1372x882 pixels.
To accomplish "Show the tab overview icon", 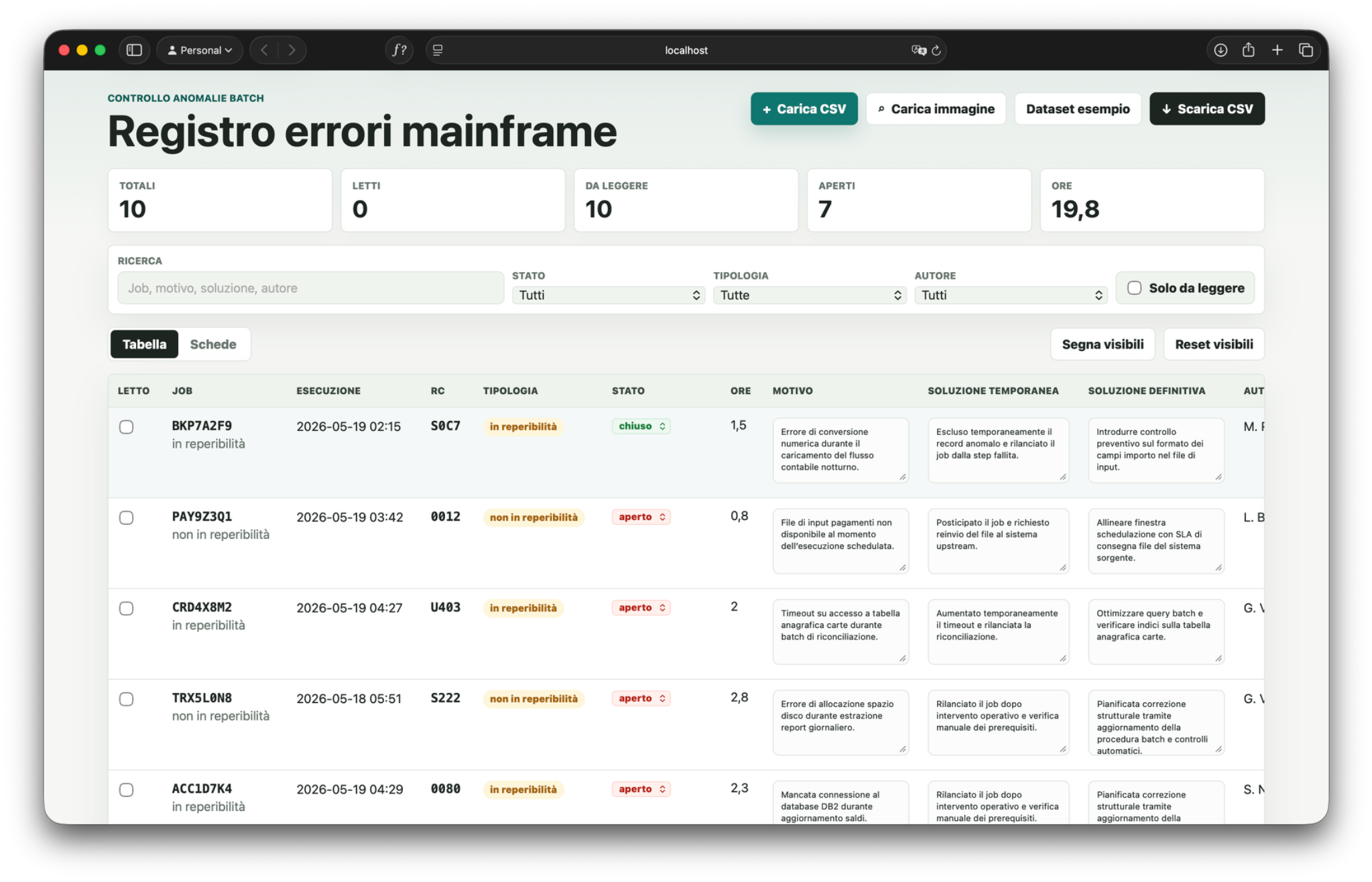I will [1306, 50].
